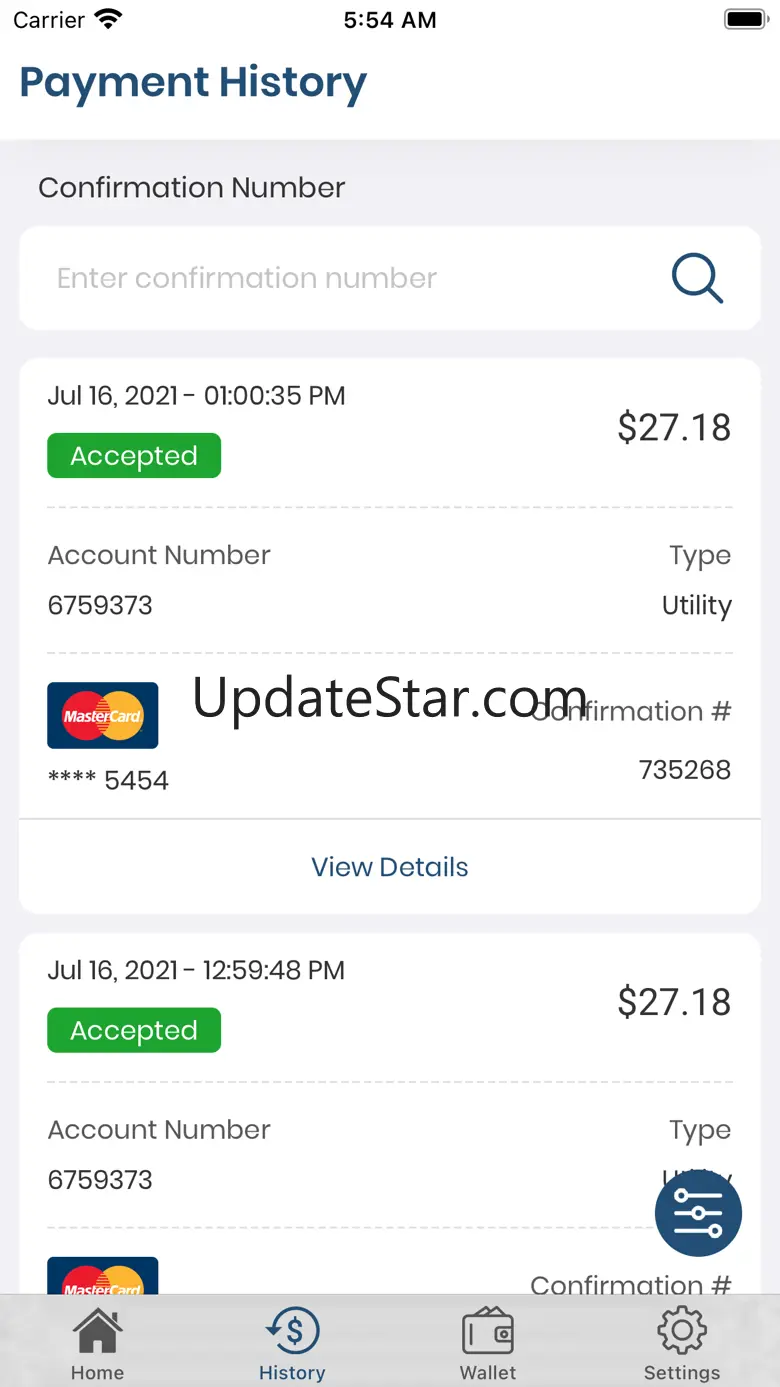Image resolution: width=780 pixels, height=1387 pixels.
Task: Click the $27.18 amount on second payment
Action: click(x=674, y=1002)
